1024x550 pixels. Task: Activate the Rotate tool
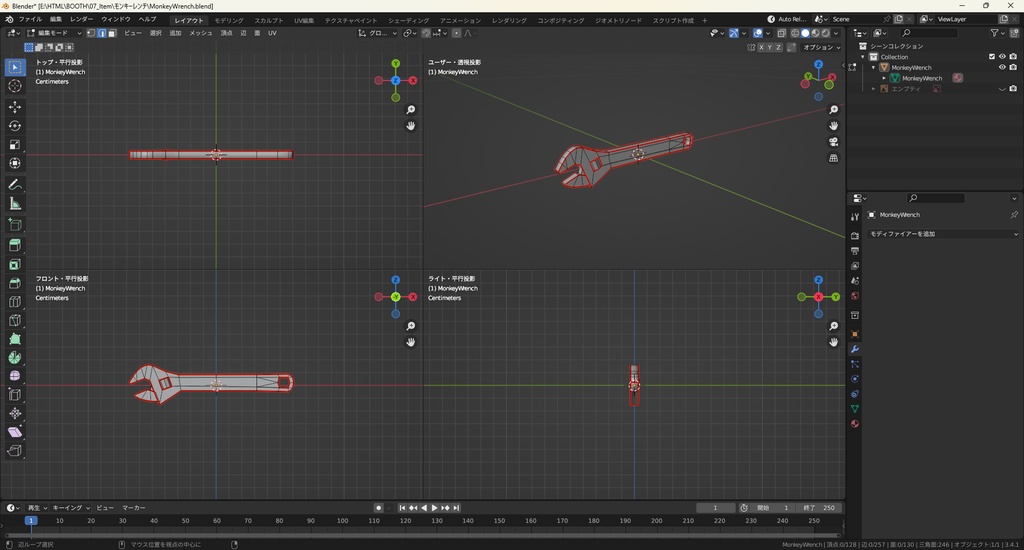[15, 125]
